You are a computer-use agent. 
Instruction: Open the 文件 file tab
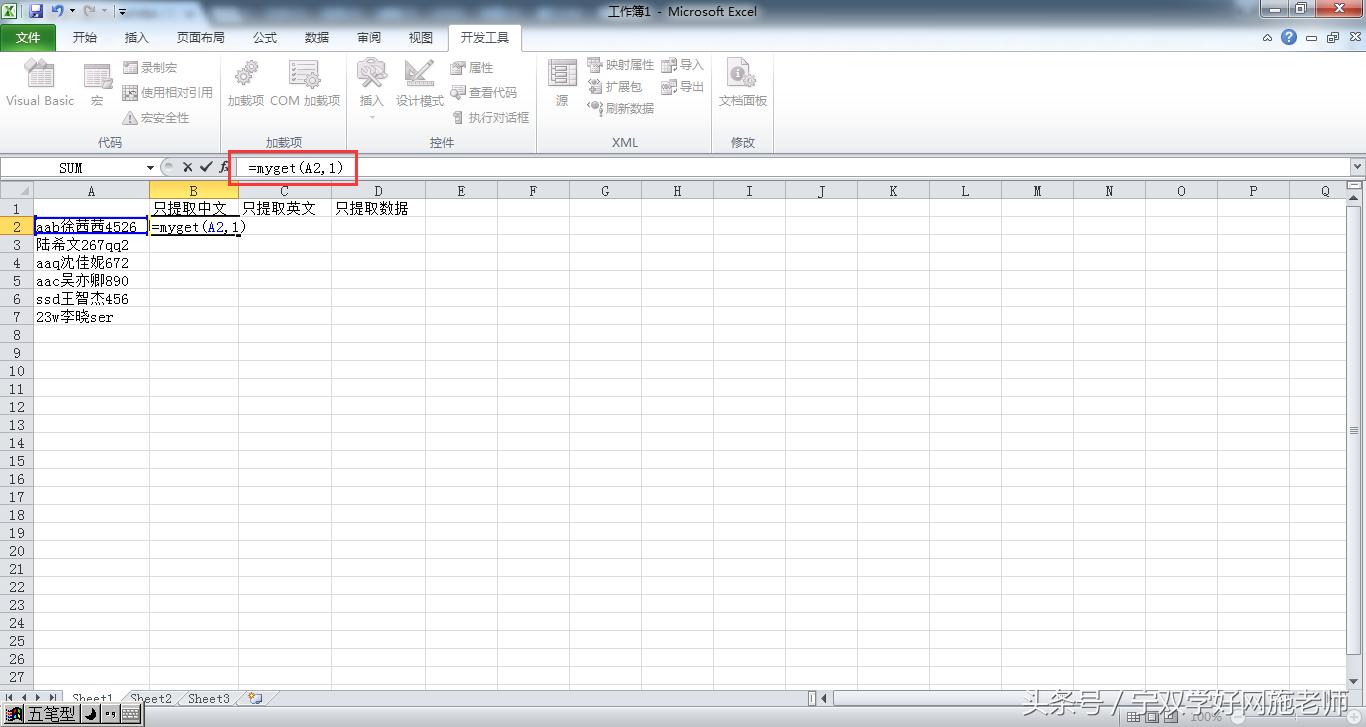click(28, 38)
